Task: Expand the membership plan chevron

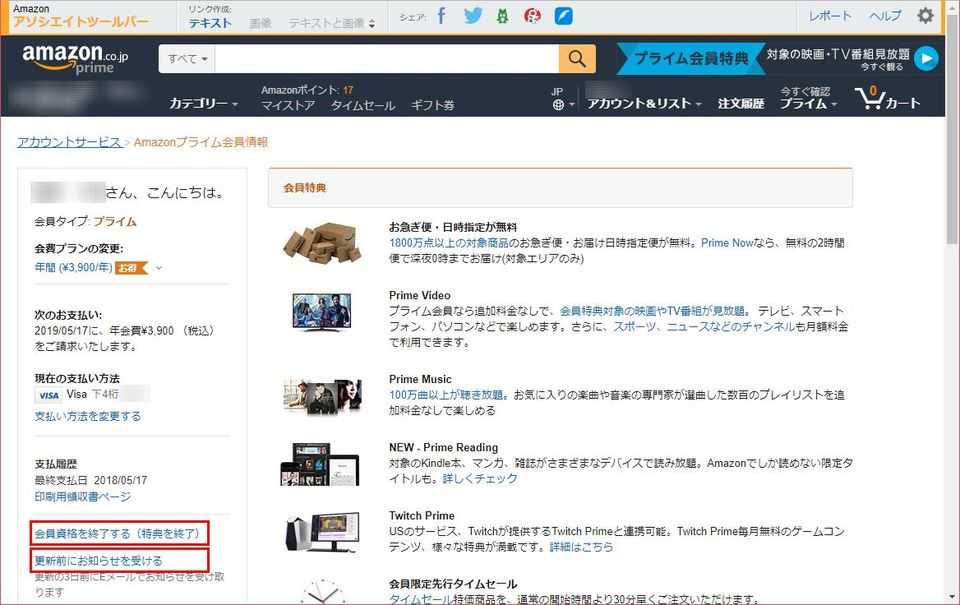Action: (159, 268)
